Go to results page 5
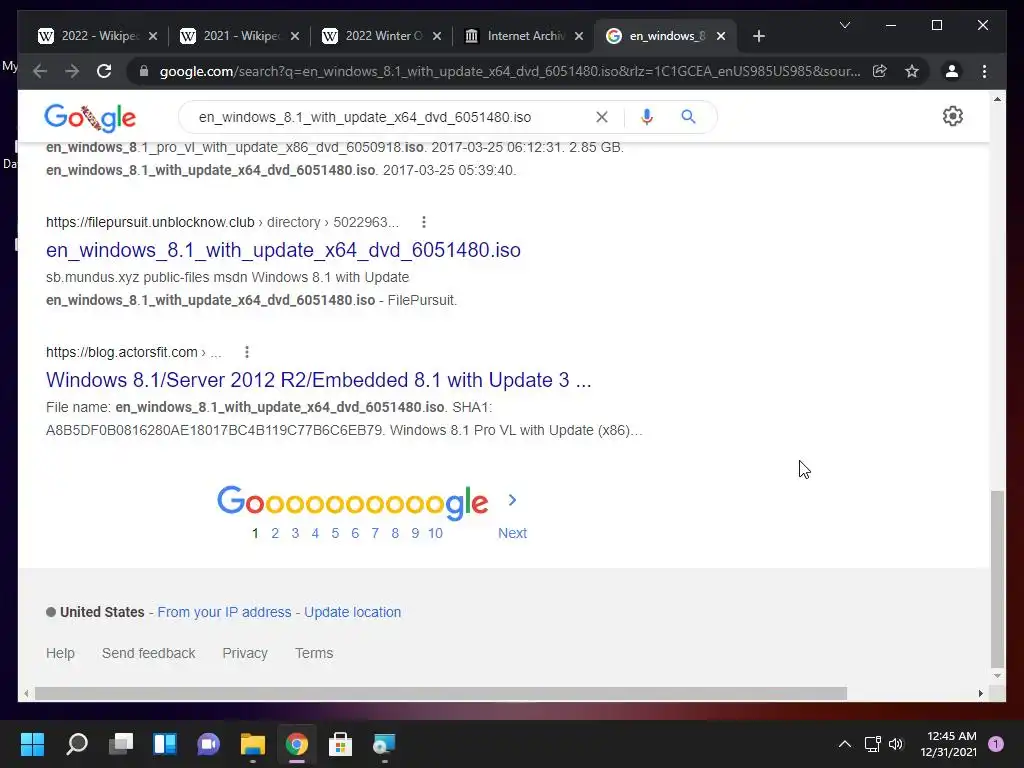Screen dimensions: 1024x768 [335, 533]
